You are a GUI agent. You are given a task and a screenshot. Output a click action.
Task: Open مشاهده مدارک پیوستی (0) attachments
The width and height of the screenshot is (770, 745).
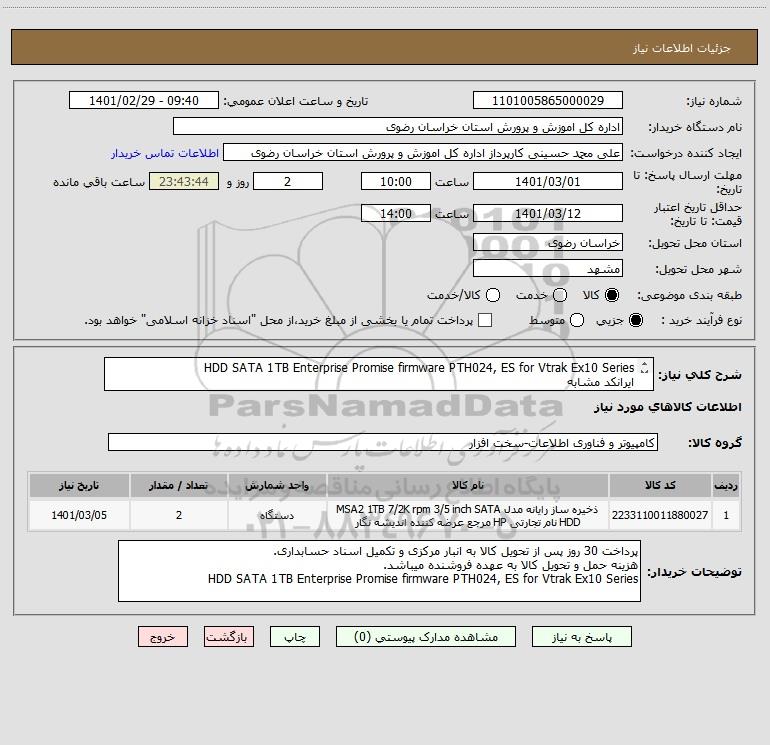pos(426,636)
